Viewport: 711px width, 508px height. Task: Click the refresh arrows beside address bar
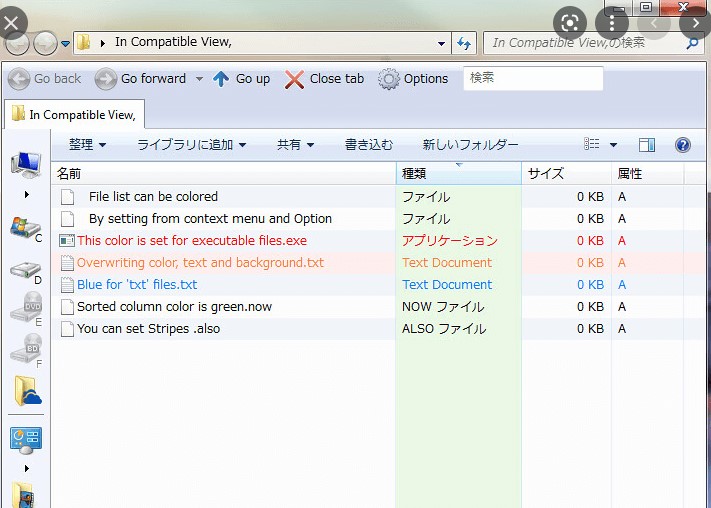[x=464, y=43]
